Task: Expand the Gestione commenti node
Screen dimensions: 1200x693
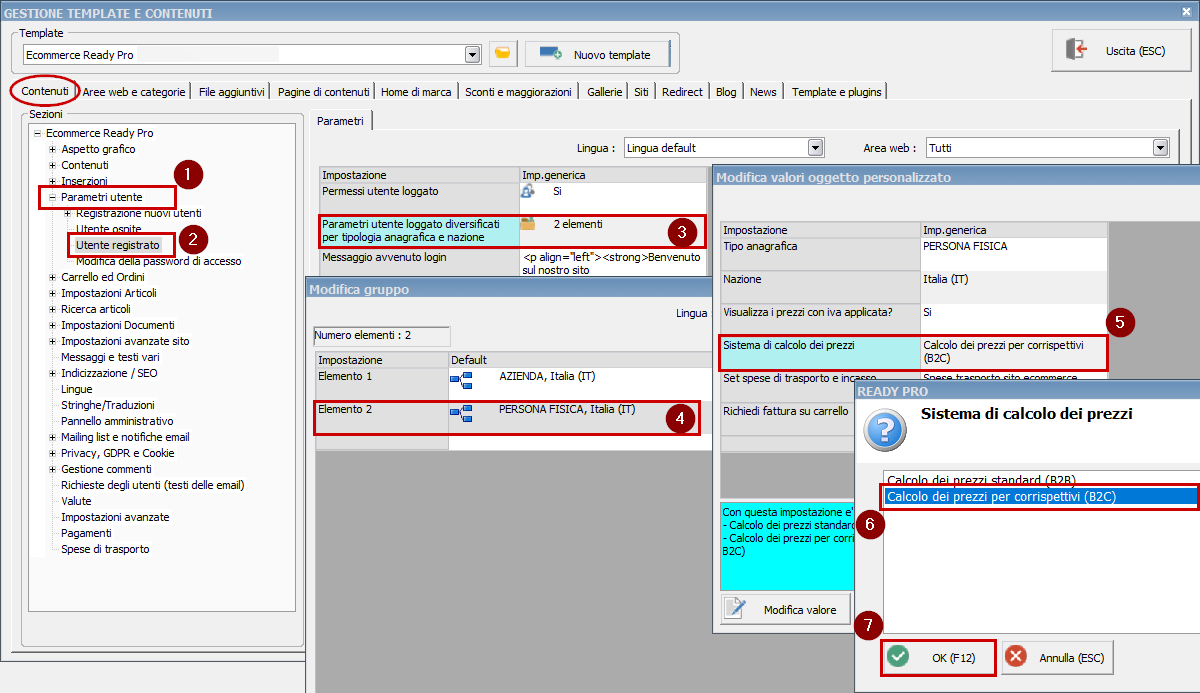Action: point(53,469)
